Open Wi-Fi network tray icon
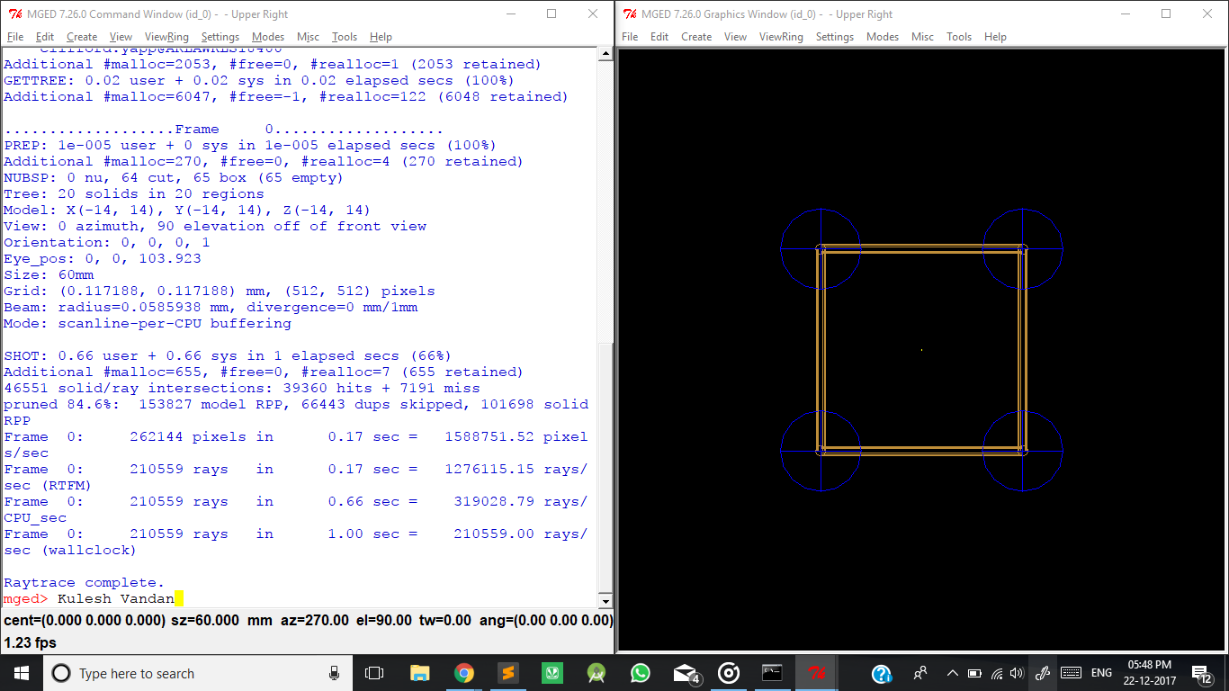The image size is (1229, 691). pos(997,673)
